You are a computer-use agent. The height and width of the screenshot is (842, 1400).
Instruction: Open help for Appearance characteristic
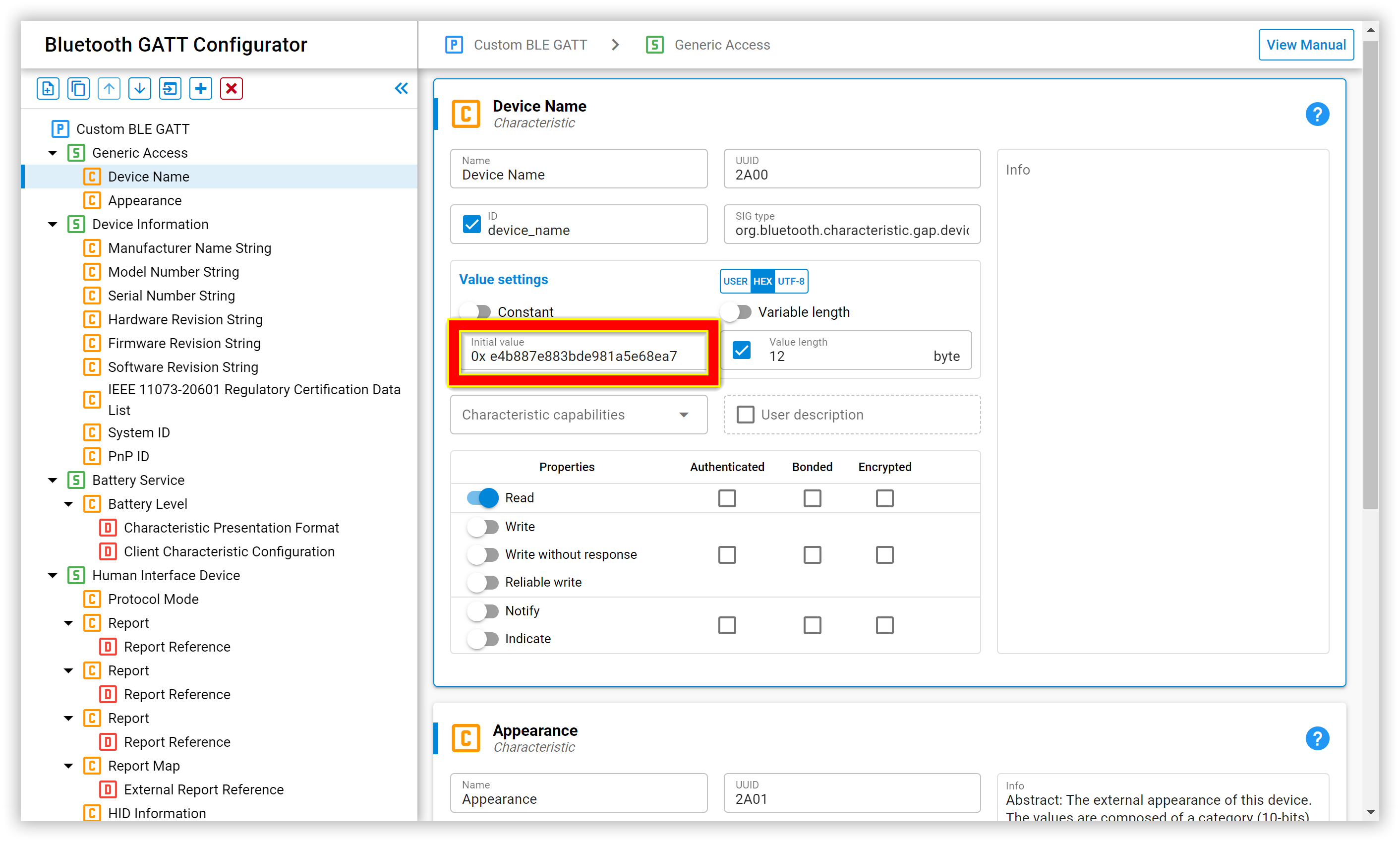coord(1317,738)
